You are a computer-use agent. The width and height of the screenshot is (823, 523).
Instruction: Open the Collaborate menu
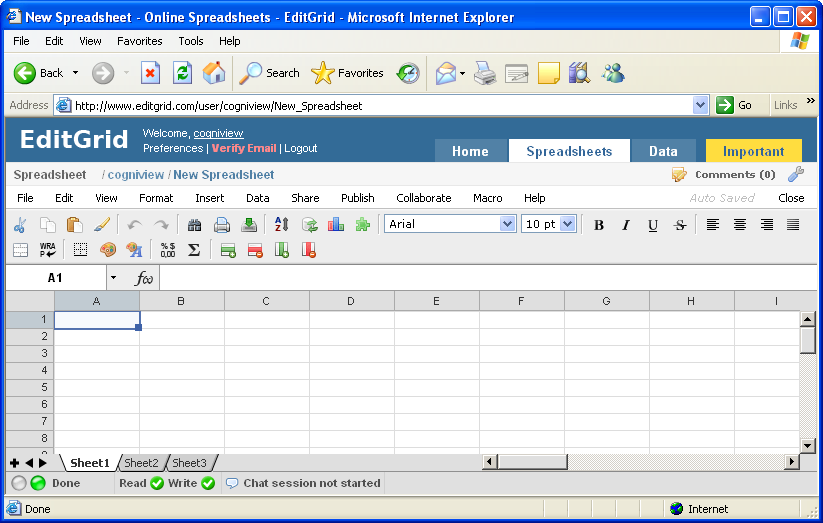423,198
